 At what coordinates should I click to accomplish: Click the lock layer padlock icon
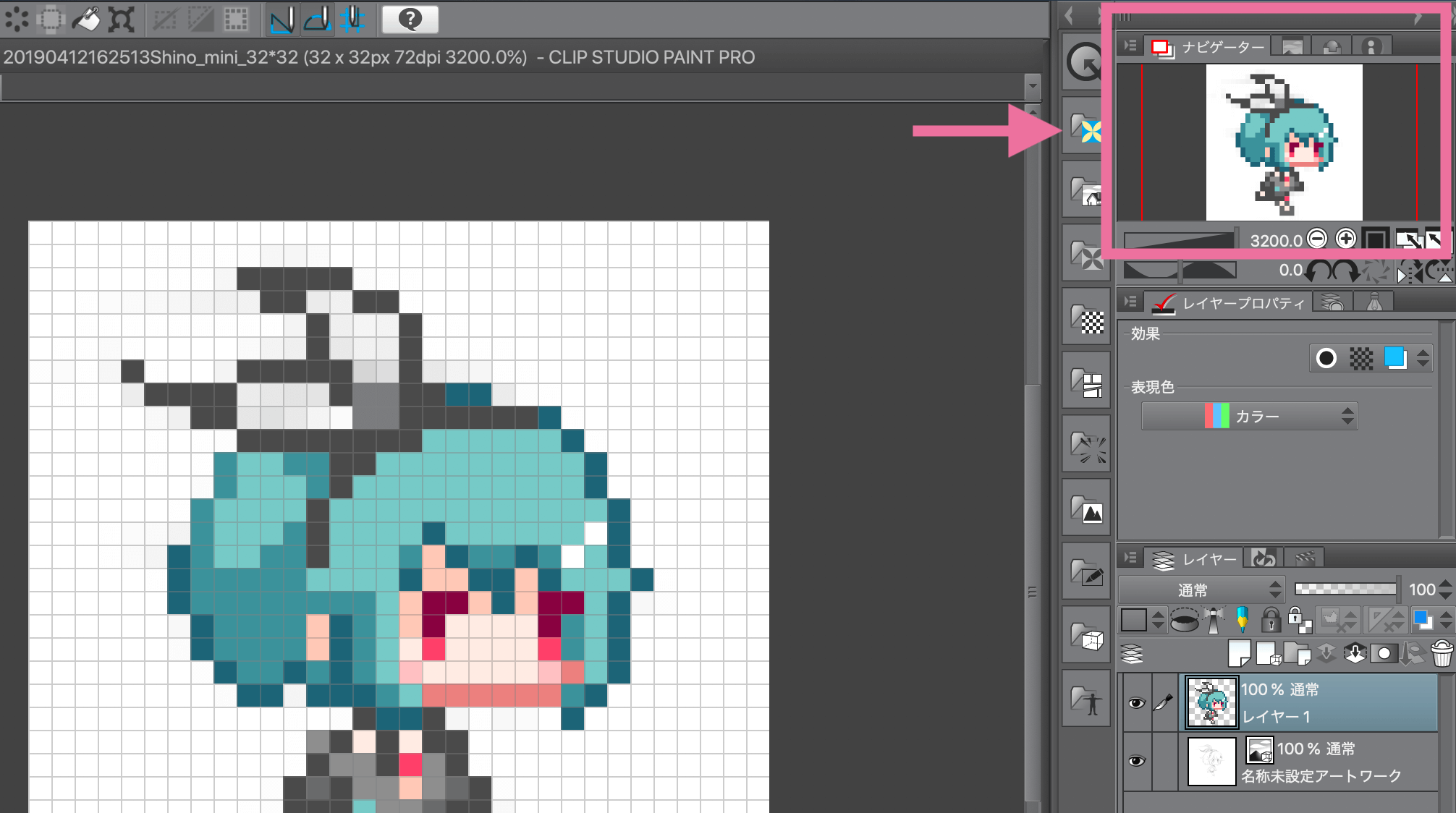1270,620
